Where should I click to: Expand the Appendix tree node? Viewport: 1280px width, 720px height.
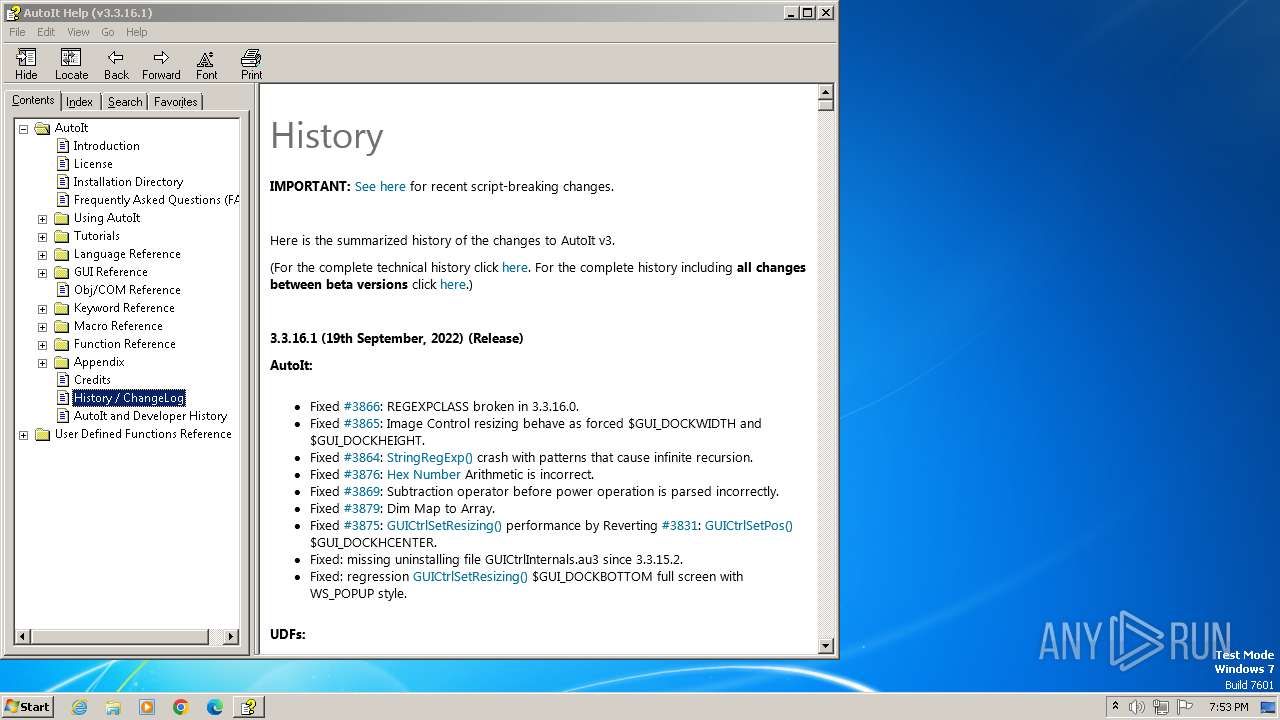click(x=42, y=362)
